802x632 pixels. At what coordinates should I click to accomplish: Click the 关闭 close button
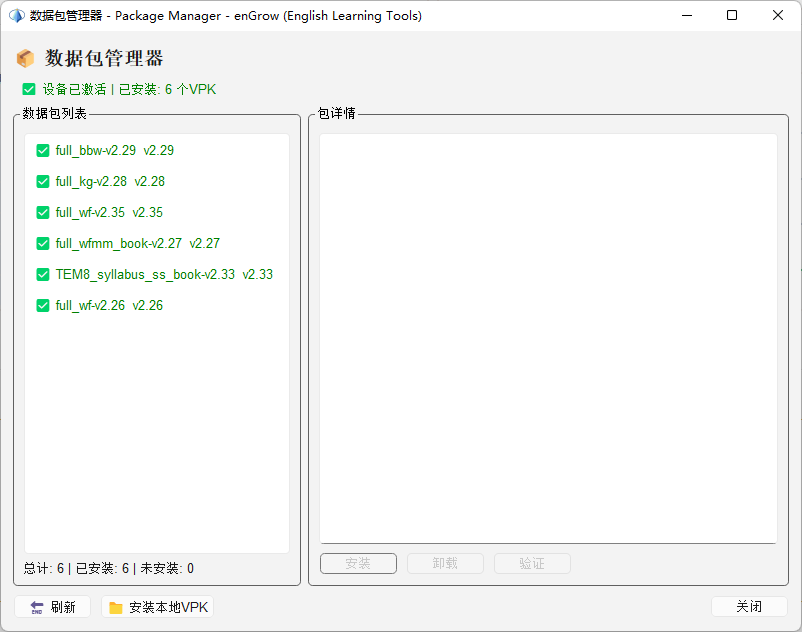point(749,607)
